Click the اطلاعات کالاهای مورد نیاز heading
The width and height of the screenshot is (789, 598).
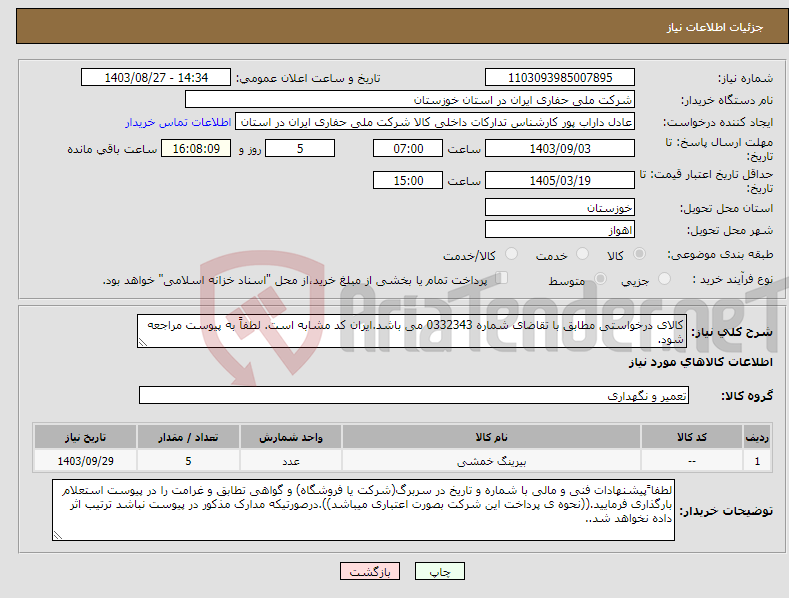(700, 362)
